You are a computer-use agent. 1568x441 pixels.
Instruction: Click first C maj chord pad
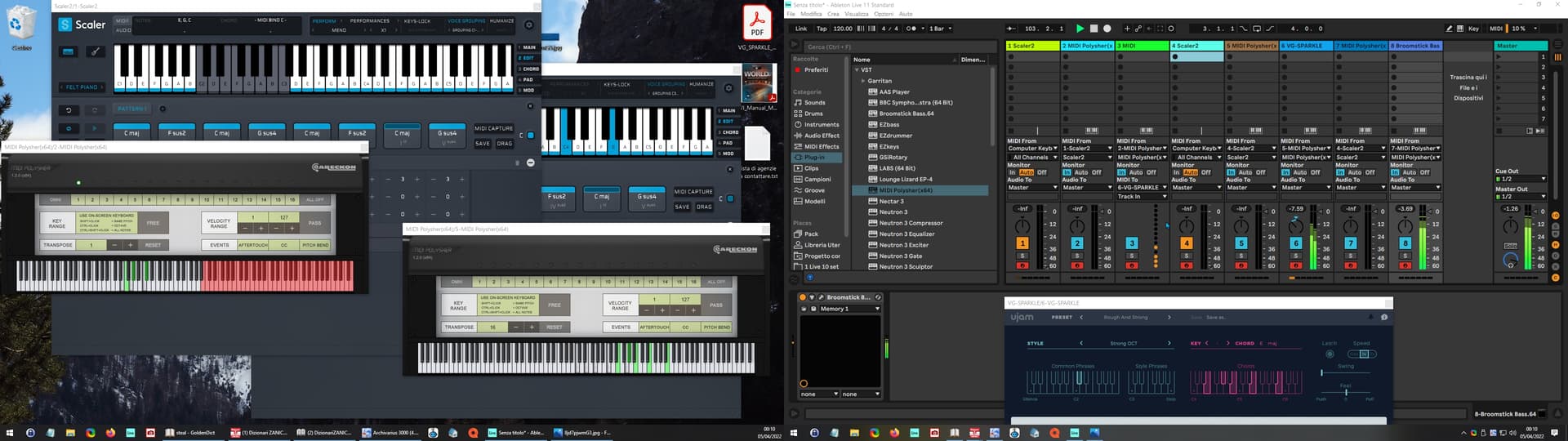pos(131,133)
